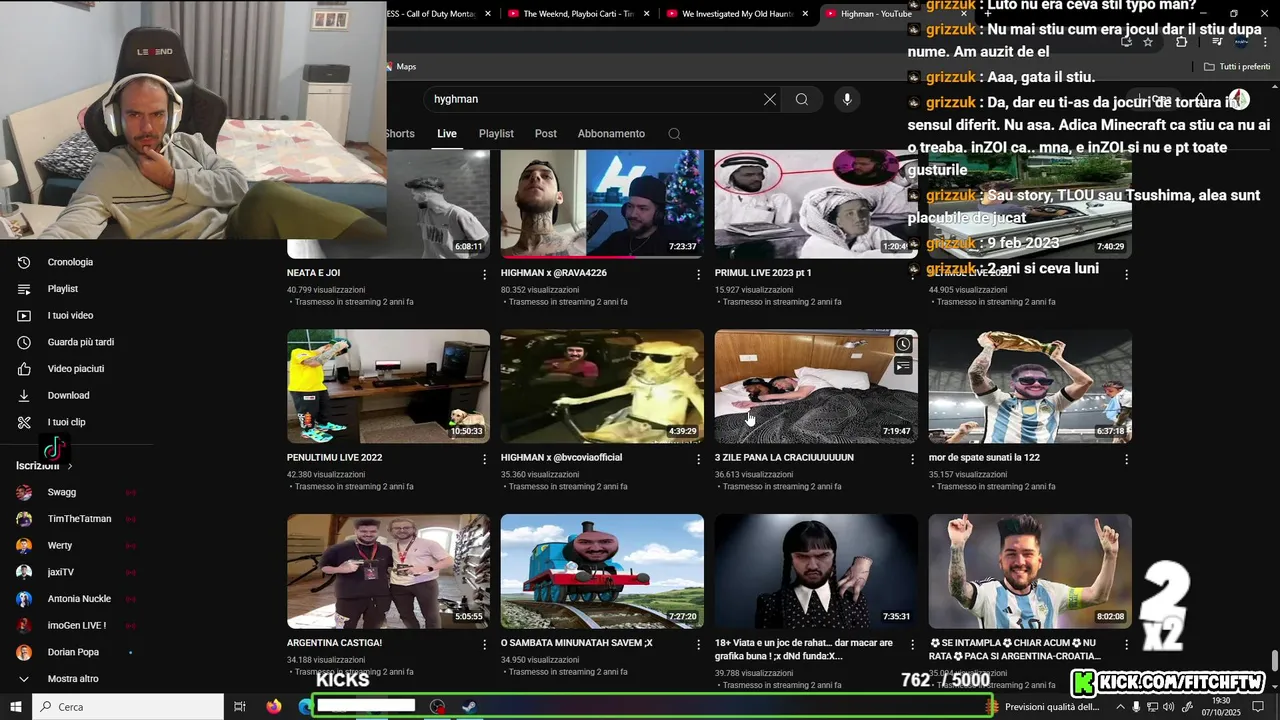The image size is (1280, 720).
Task: Switch to the Abbonamento tab
Action: [611, 134]
